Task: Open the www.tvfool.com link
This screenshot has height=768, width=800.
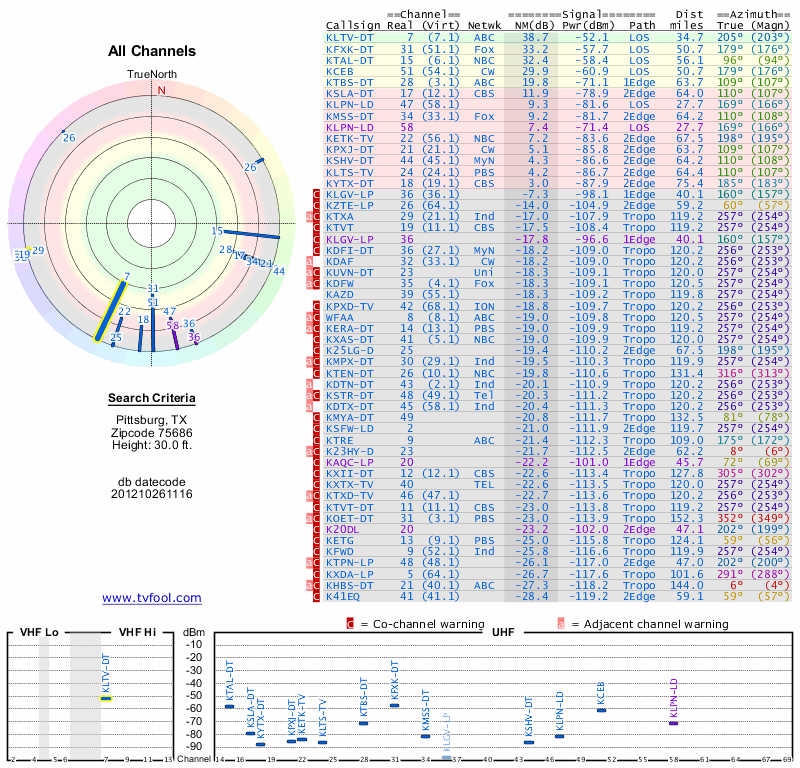Action: [x=152, y=598]
